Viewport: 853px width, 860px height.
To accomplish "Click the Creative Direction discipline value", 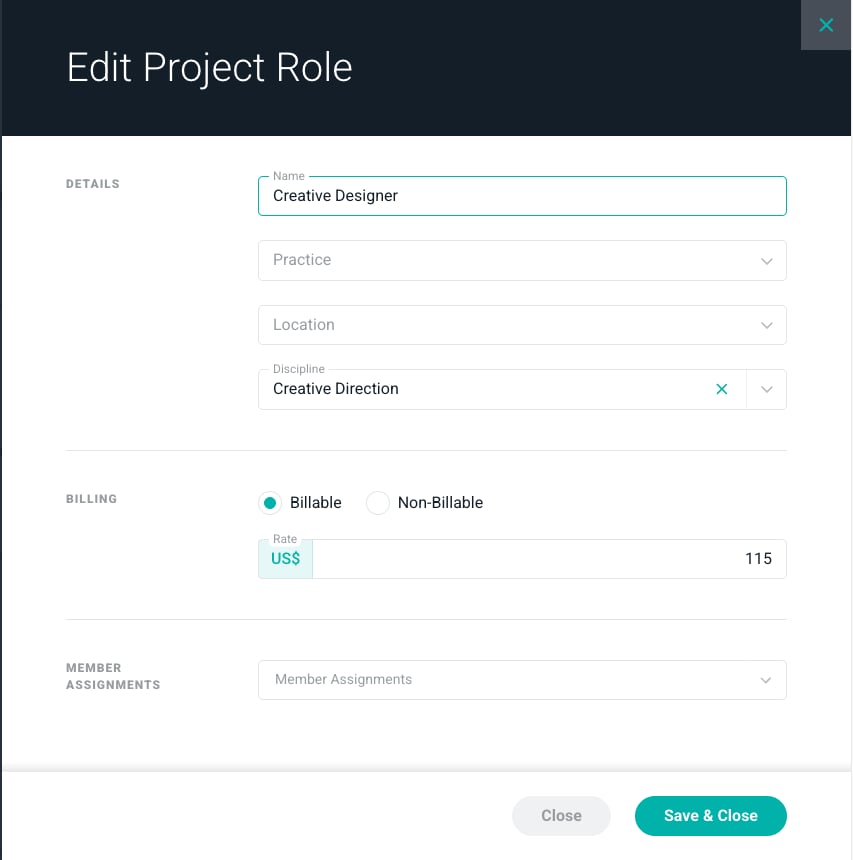I will 336,388.
